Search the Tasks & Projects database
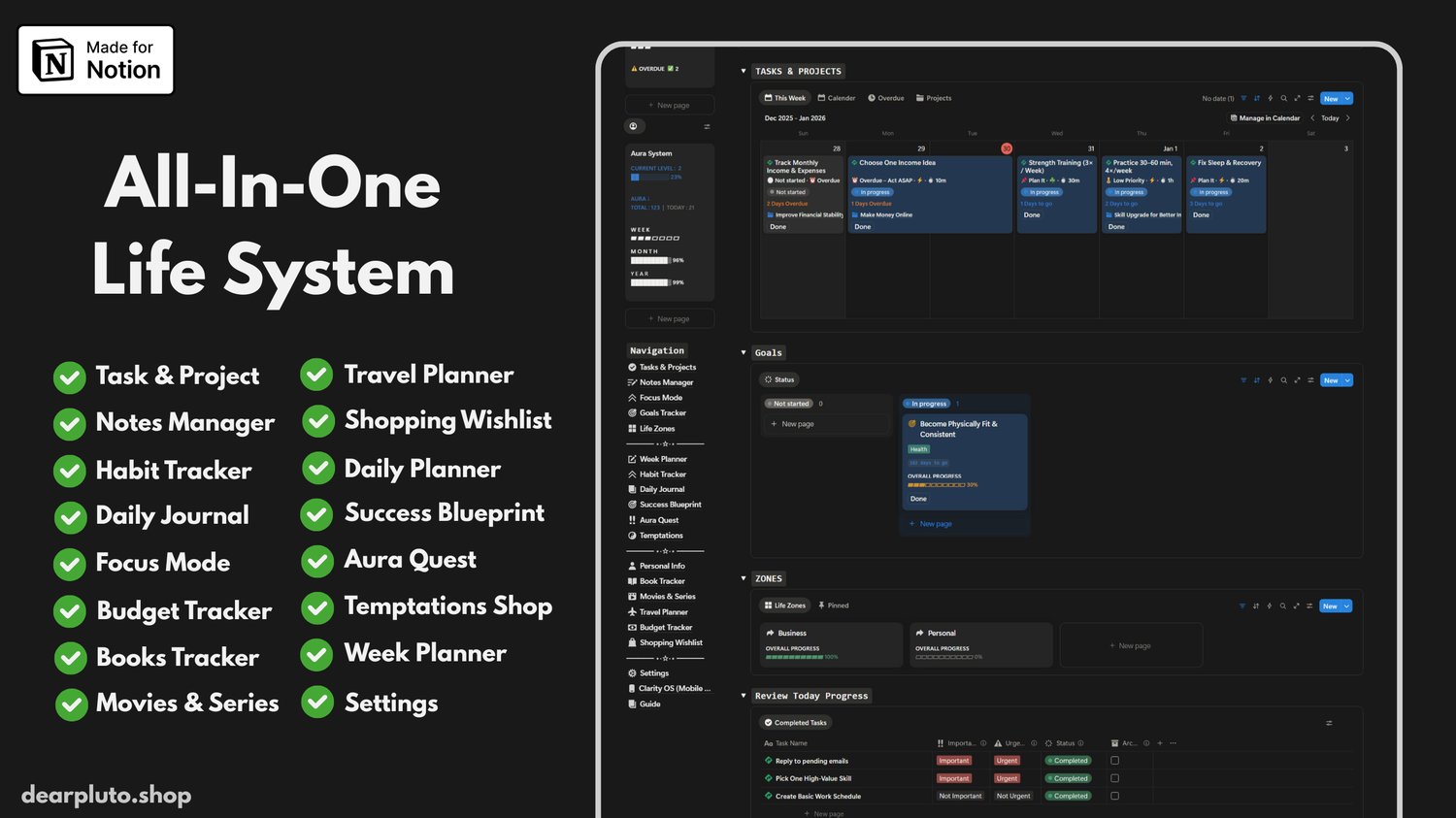Screen dimensions: 1456x818 tap(1283, 98)
